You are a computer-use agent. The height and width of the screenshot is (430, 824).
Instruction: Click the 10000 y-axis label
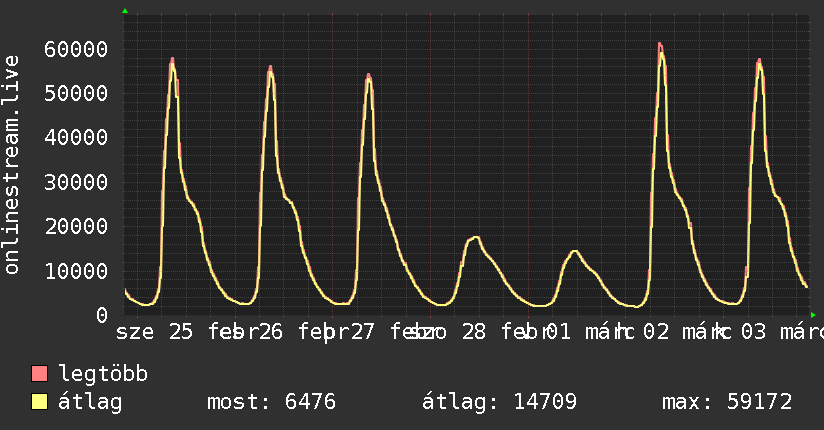(76, 271)
